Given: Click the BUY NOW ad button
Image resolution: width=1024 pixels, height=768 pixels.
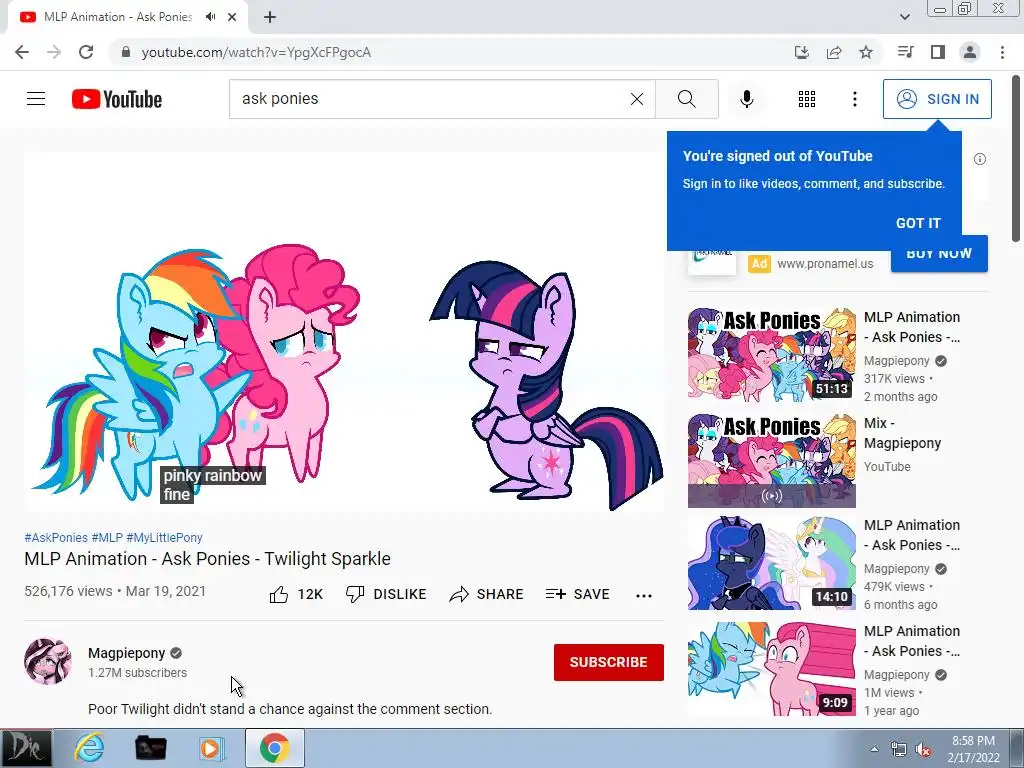Looking at the screenshot, I should click(x=939, y=253).
